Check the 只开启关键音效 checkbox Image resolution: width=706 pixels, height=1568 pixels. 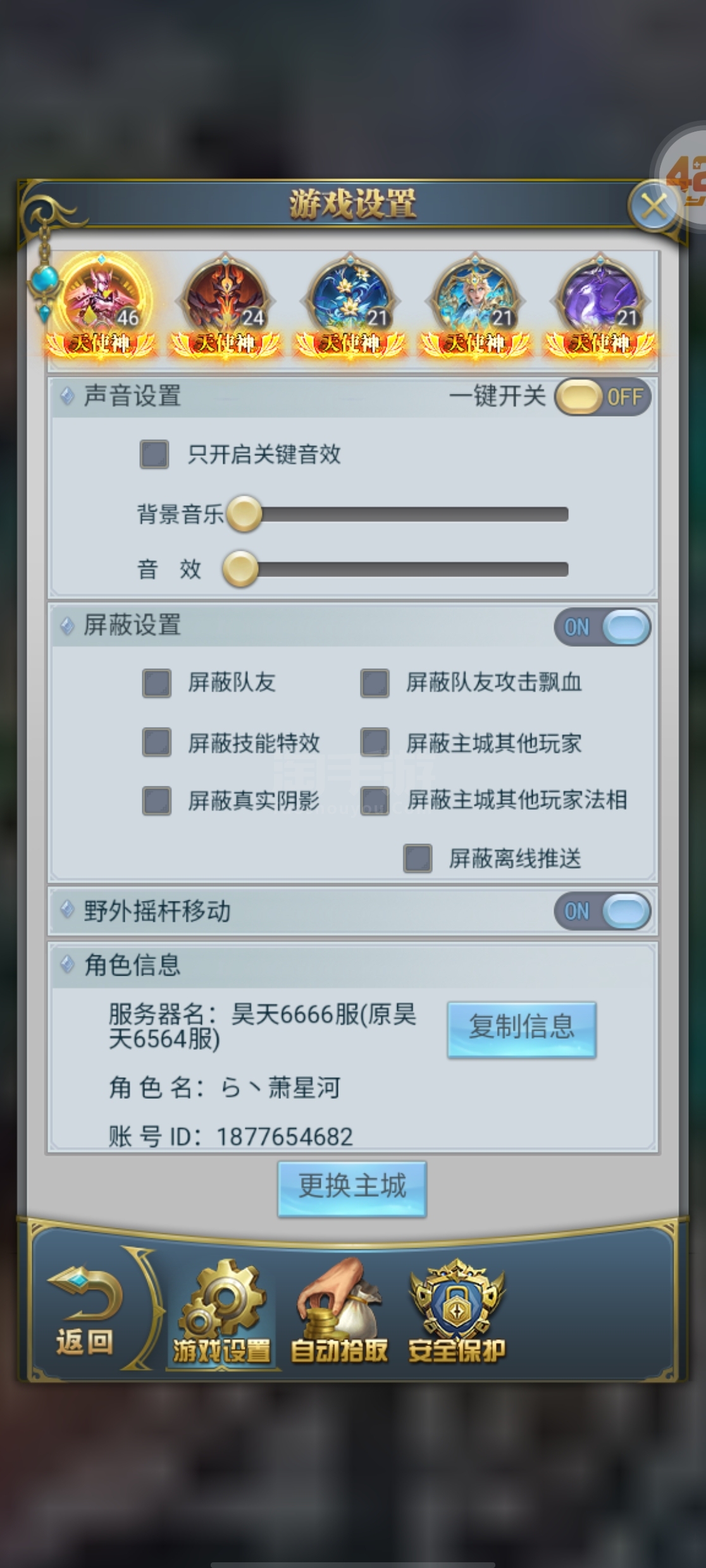[x=154, y=454]
